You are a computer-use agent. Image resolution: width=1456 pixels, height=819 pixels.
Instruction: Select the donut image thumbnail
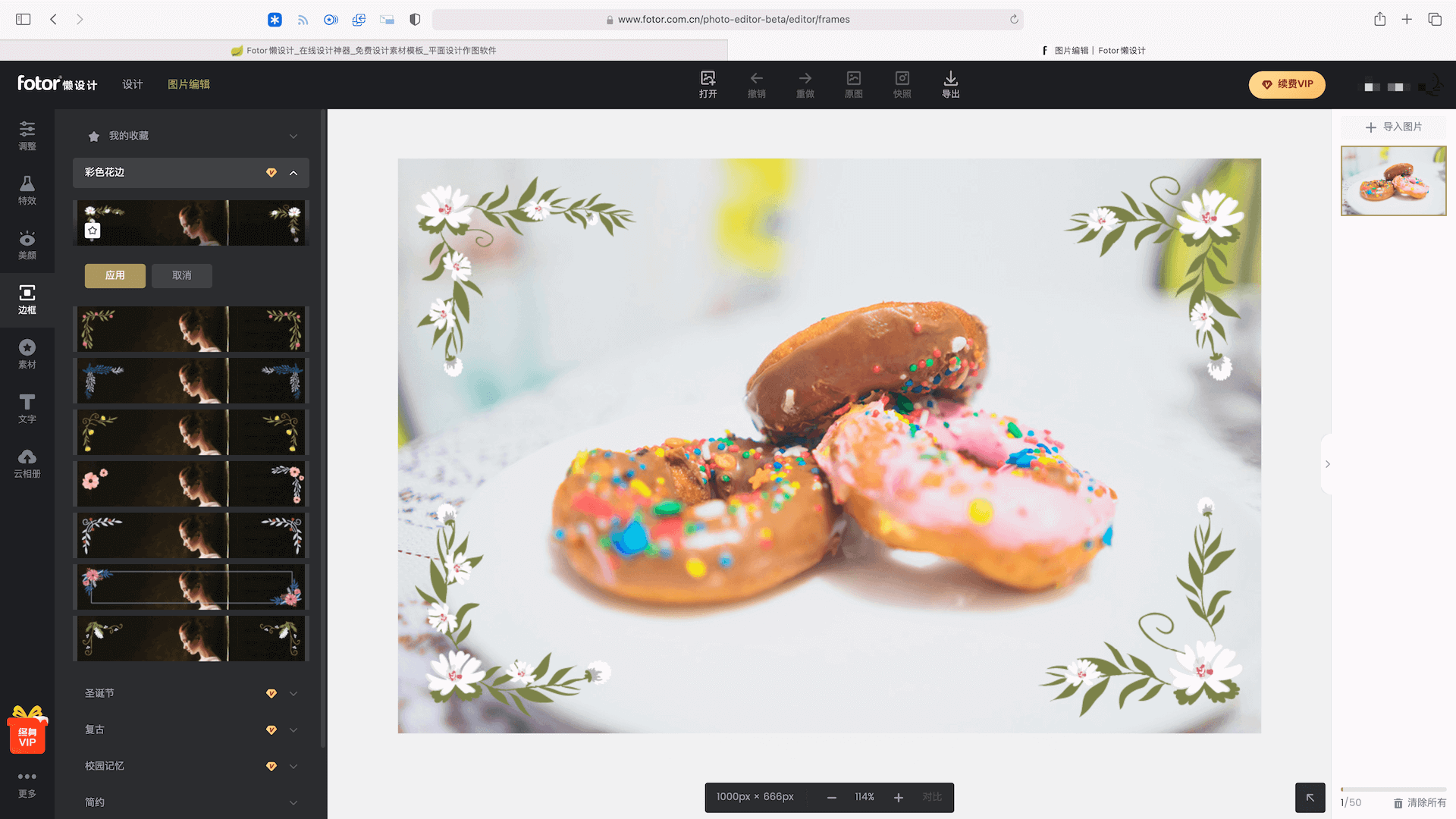1393,180
